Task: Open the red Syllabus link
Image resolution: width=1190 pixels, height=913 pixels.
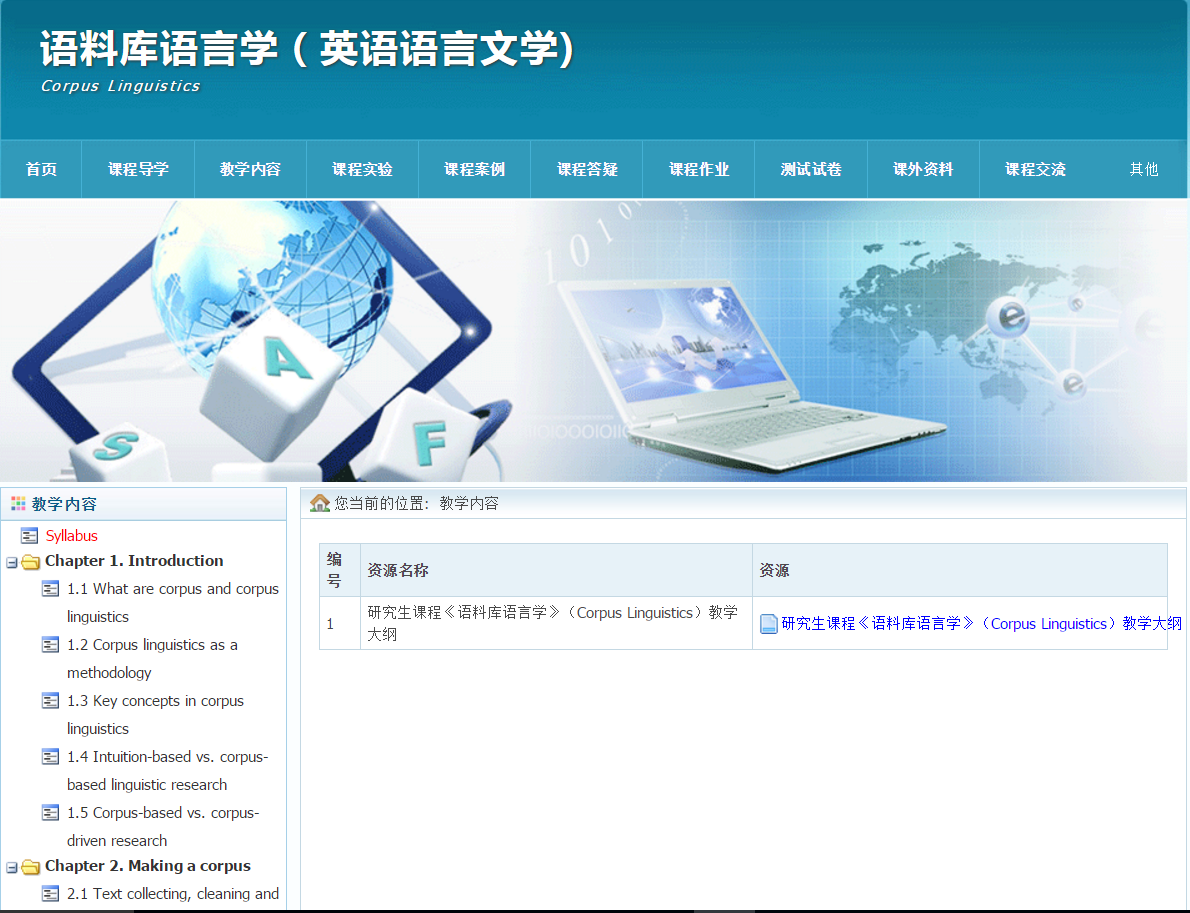Action: coord(72,536)
